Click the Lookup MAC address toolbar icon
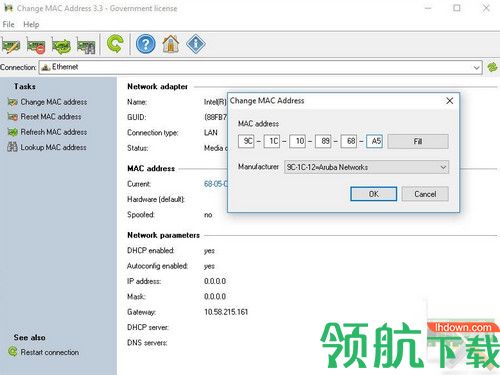This screenshot has height=375, width=500. point(86,45)
